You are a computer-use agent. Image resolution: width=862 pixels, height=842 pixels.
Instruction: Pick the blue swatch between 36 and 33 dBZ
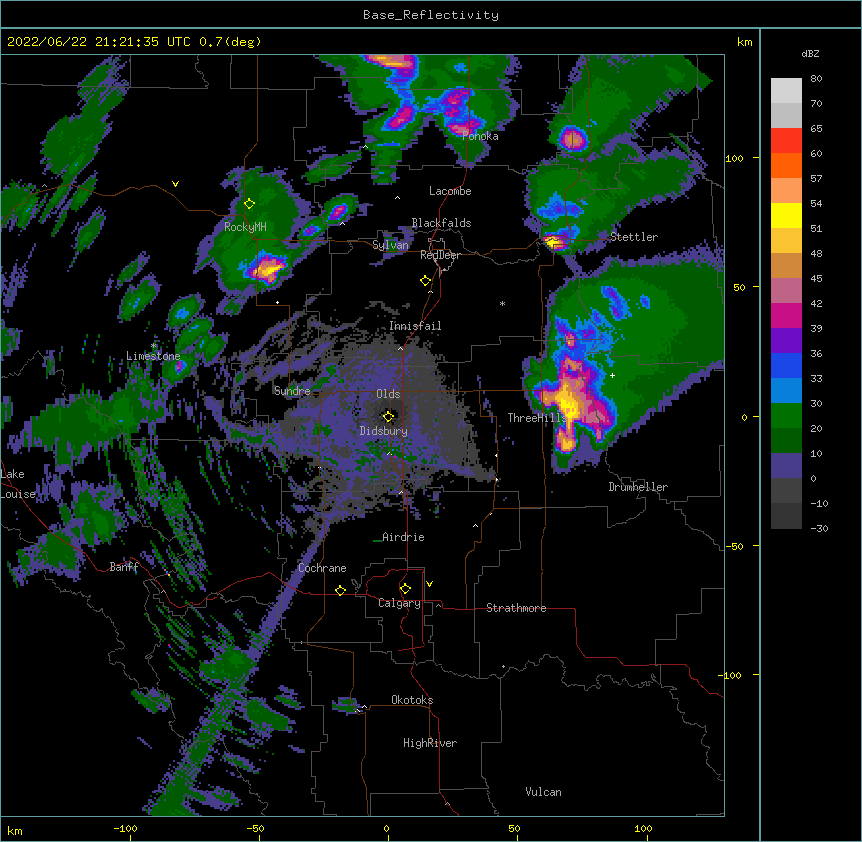click(x=786, y=365)
